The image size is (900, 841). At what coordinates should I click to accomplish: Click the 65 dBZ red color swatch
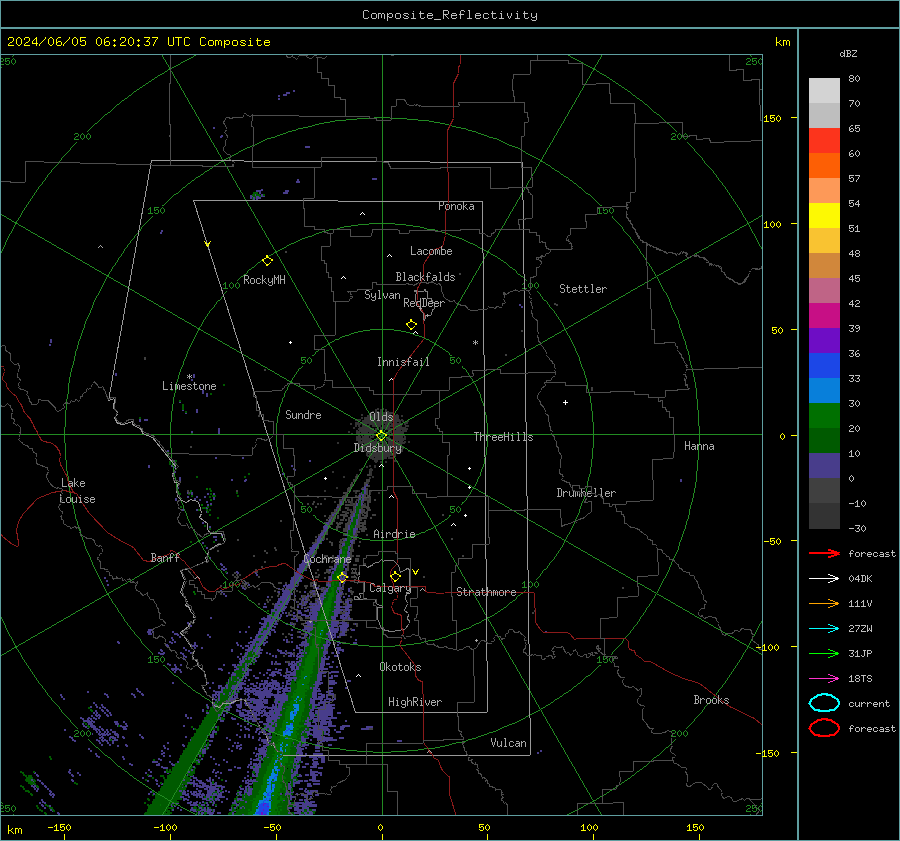[824, 140]
